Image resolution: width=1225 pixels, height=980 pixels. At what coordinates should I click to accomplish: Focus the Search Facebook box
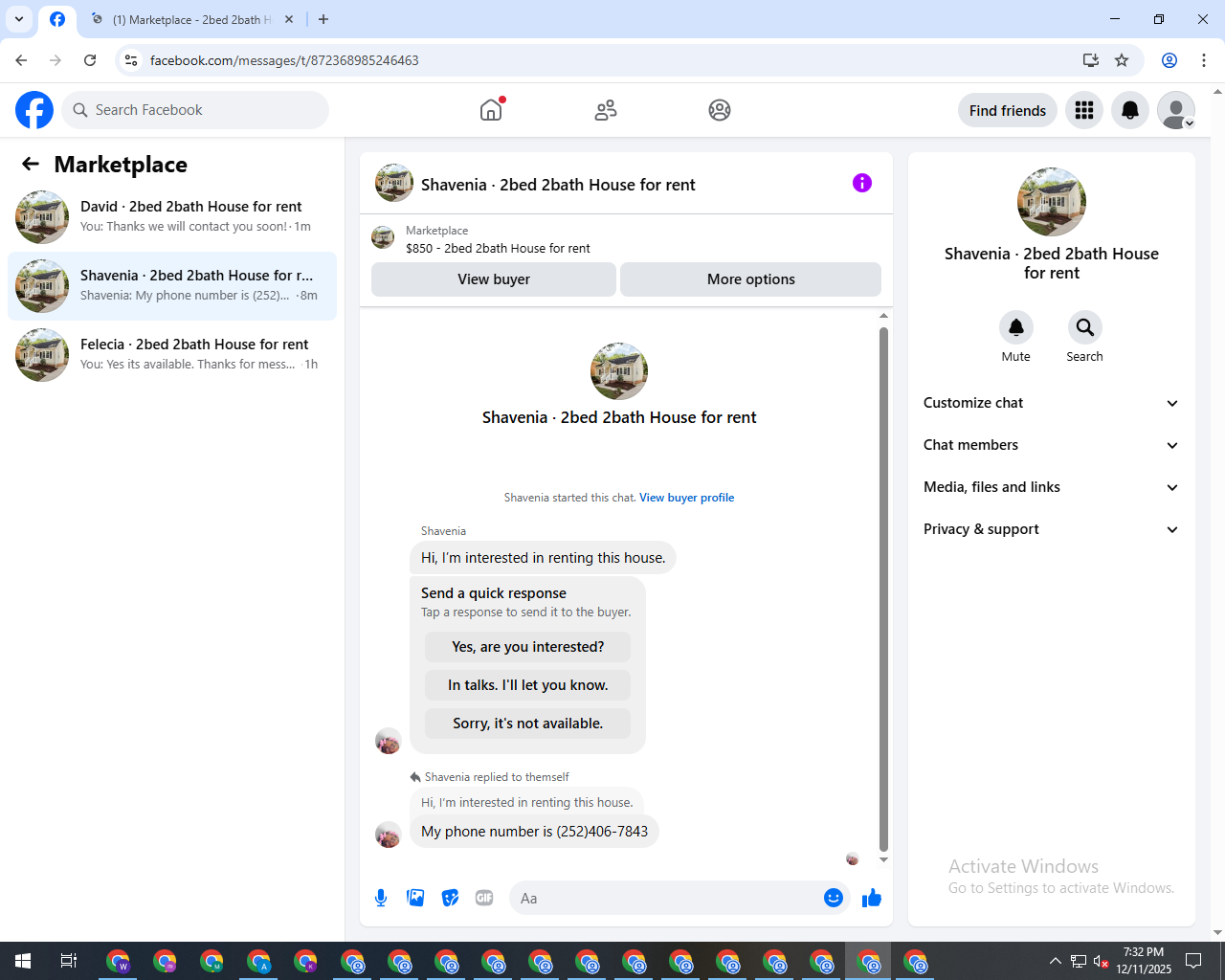coord(195,110)
